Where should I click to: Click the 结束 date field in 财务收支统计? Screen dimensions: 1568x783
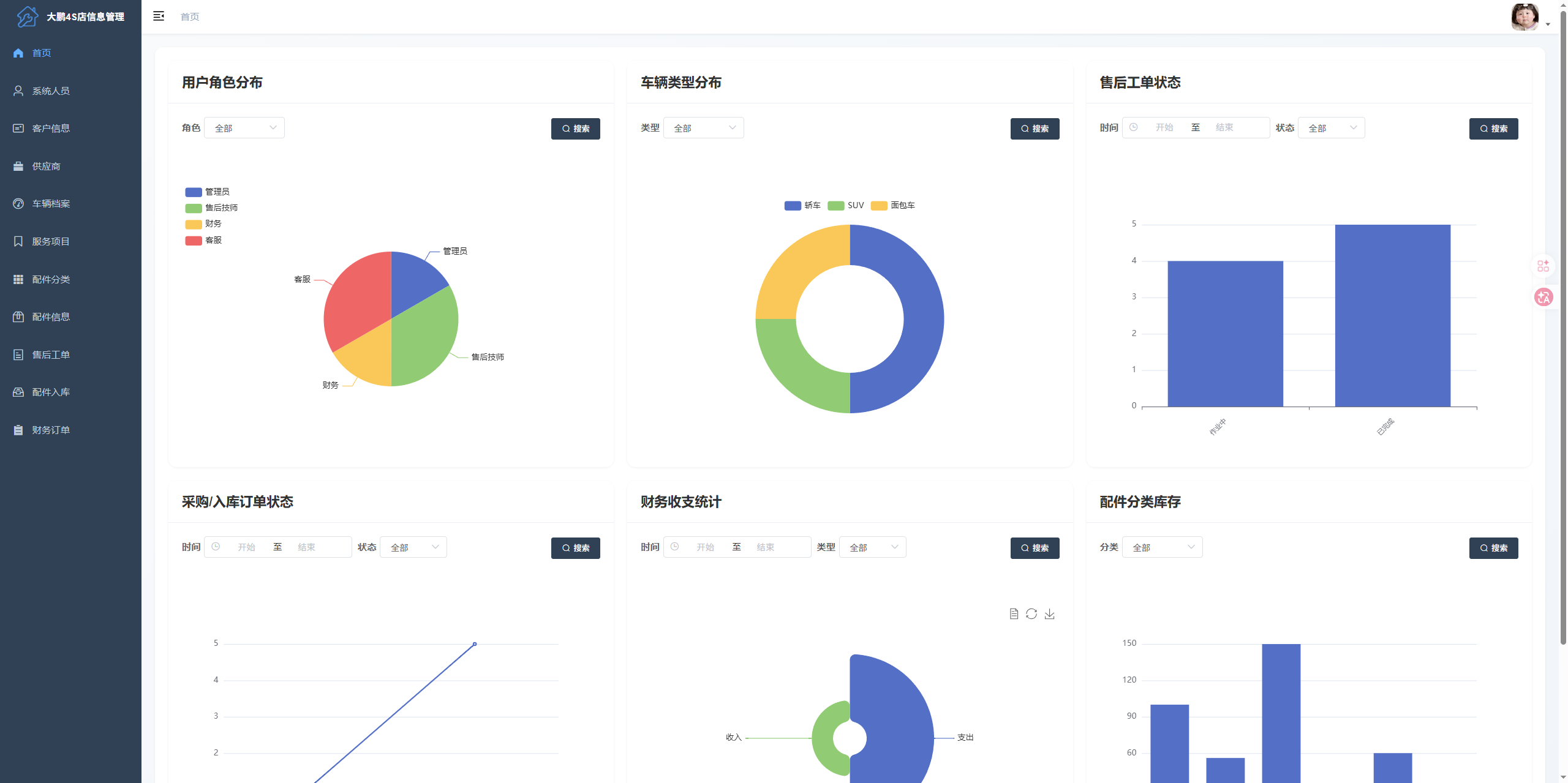pyautogui.click(x=766, y=547)
